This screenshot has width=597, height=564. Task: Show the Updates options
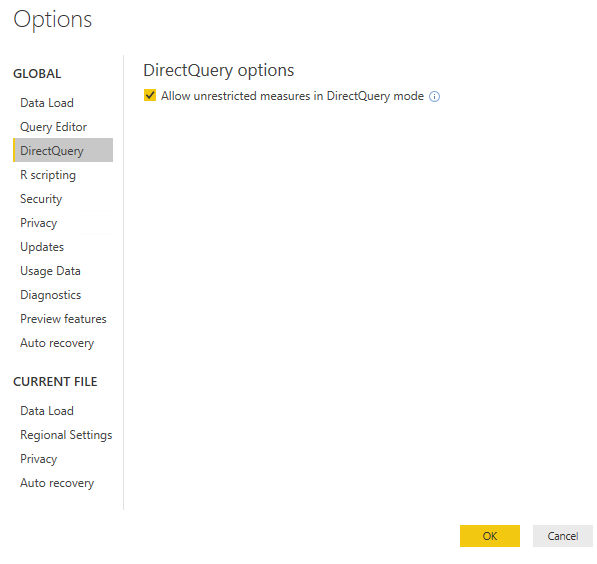click(x=42, y=247)
